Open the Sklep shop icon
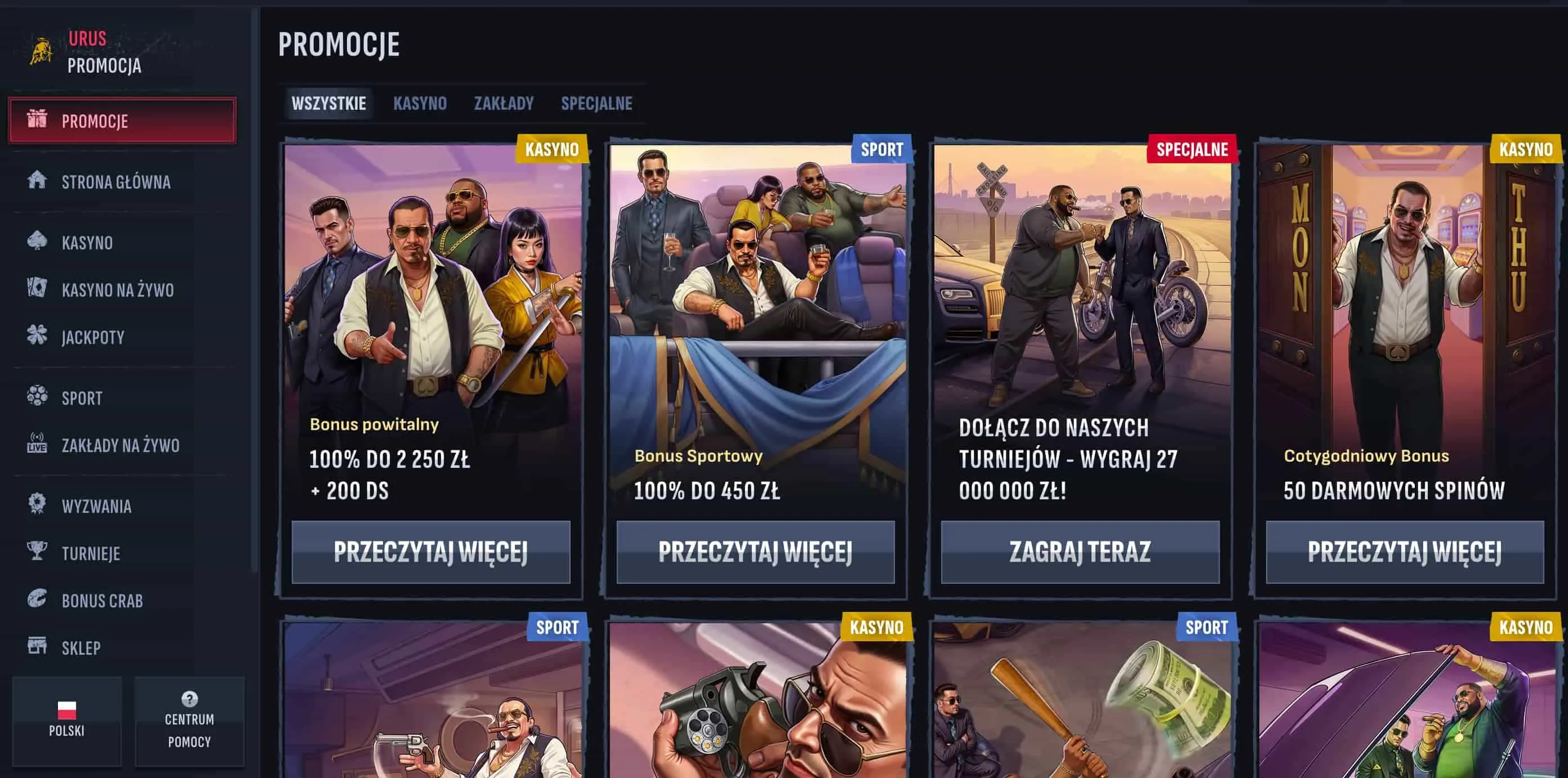1568x778 pixels. [x=37, y=646]
